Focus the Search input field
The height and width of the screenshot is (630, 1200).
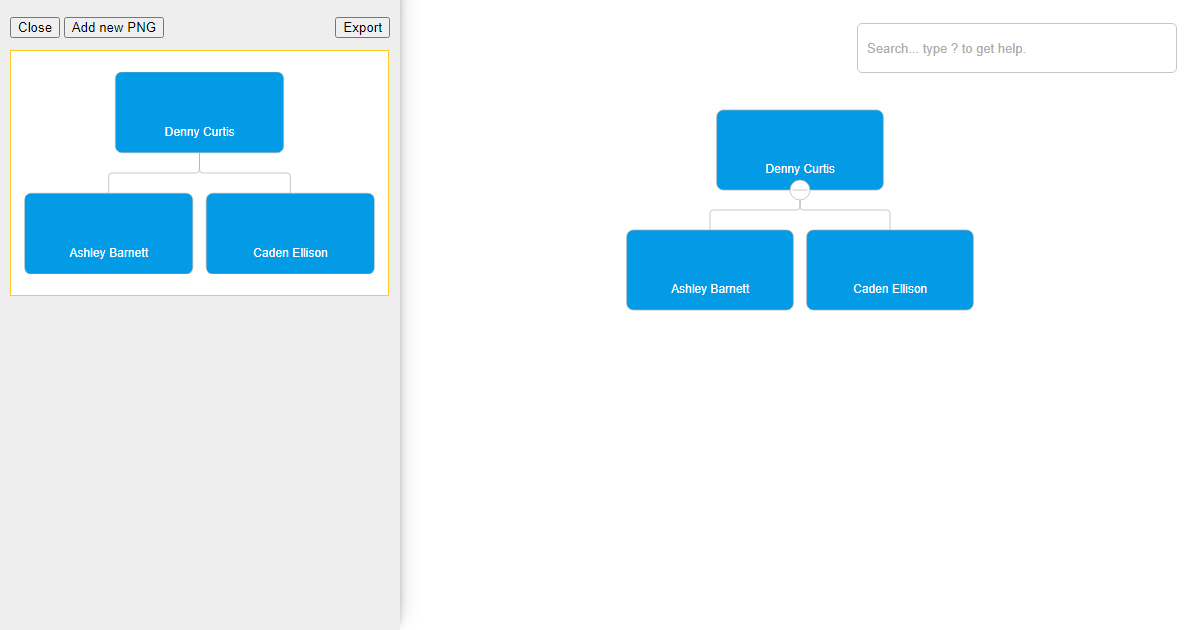coord(1016,48)
